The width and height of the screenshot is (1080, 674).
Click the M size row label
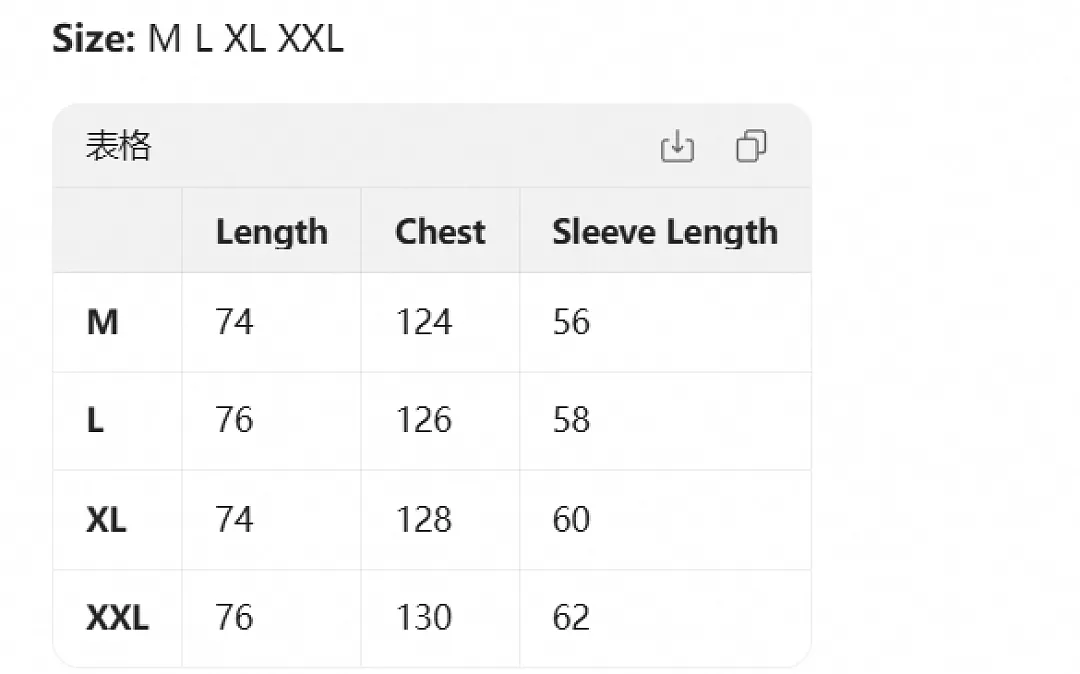(x=103, y=322)
